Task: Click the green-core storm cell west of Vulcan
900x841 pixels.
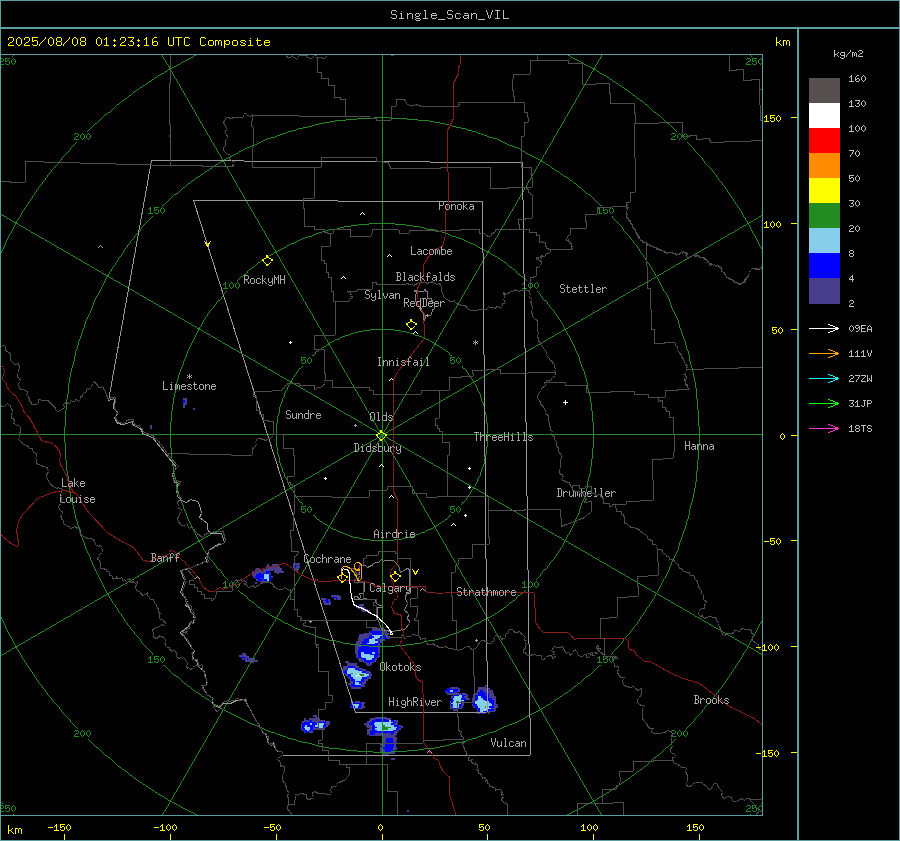Action: click(x=384, y=727)
